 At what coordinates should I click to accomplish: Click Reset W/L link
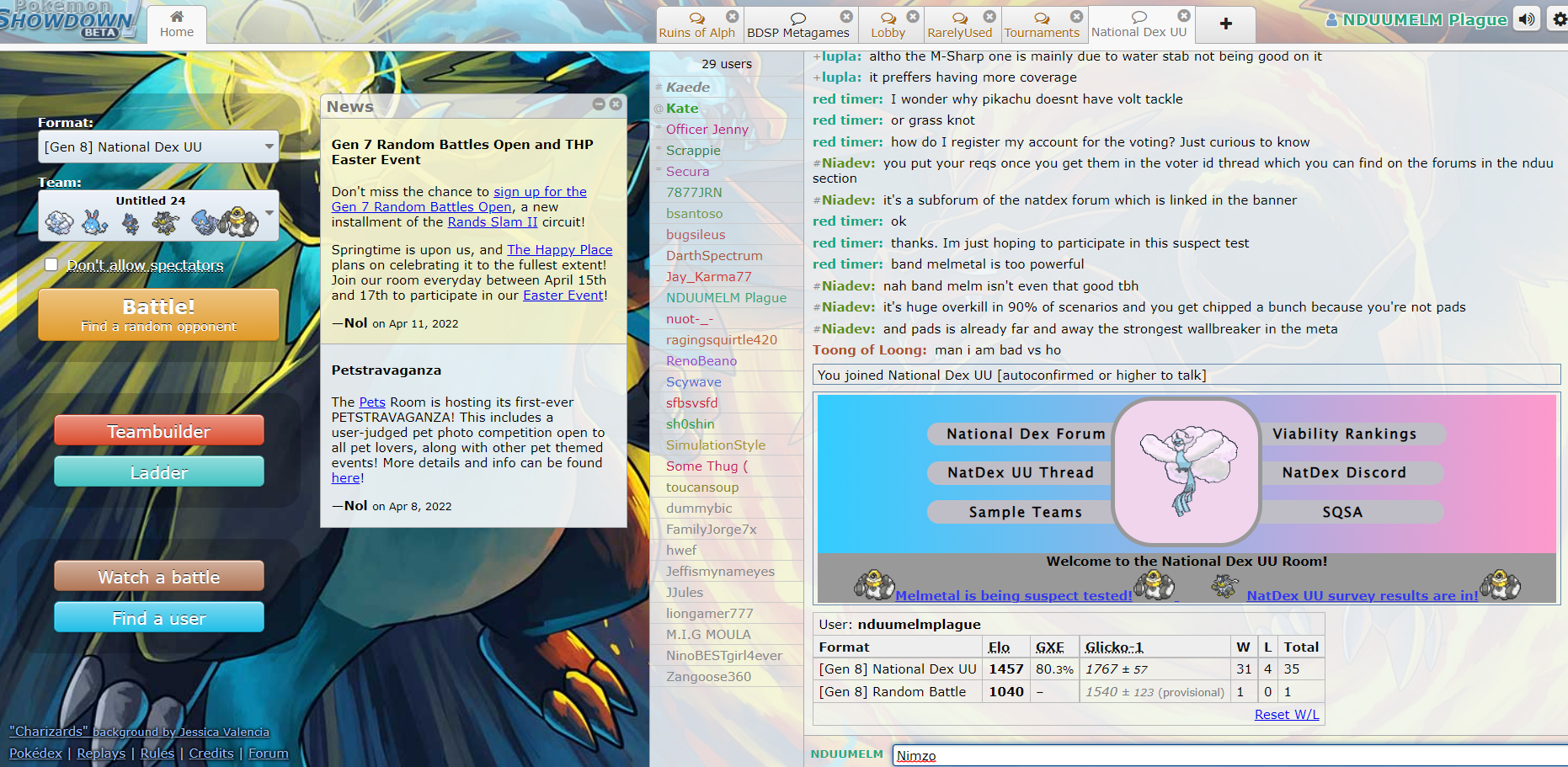coord(1287,714)
